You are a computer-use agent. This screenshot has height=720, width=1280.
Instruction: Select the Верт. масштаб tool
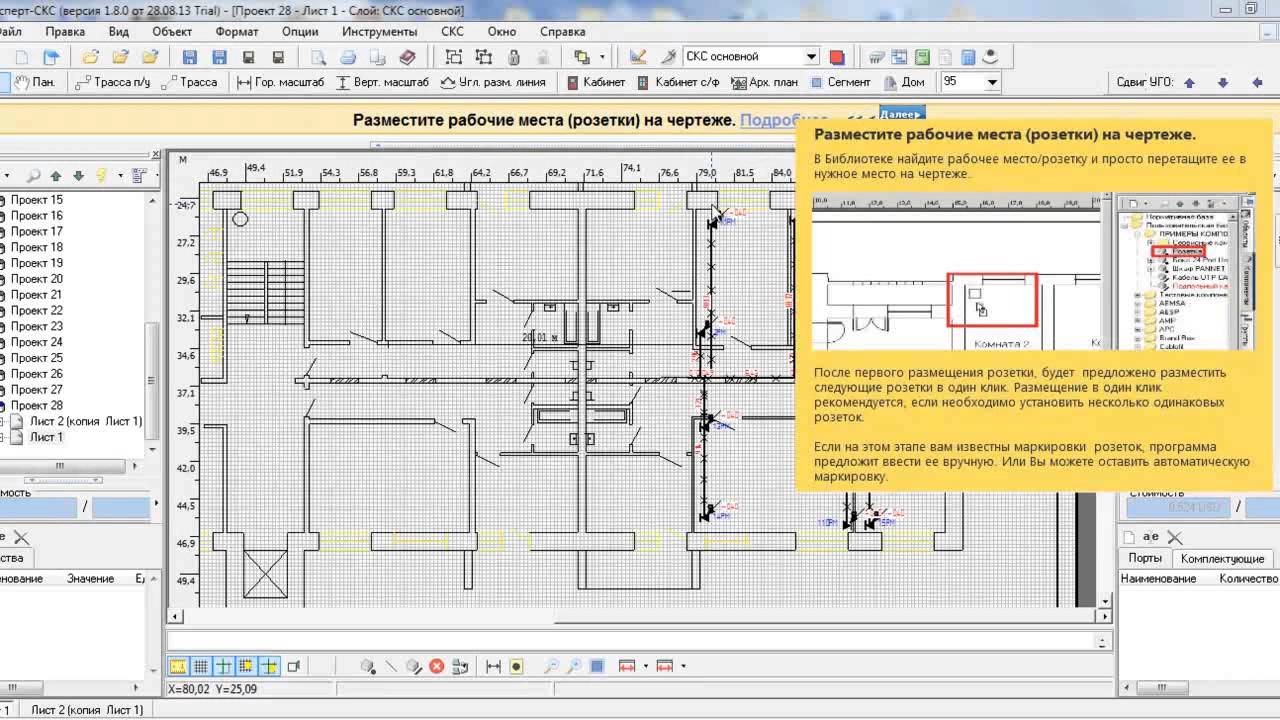point(383,82)
